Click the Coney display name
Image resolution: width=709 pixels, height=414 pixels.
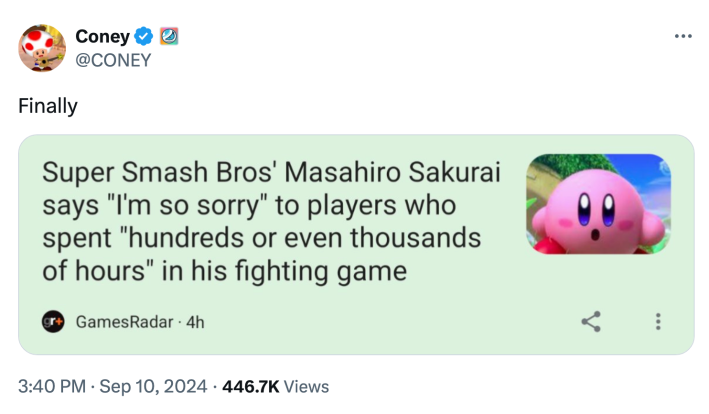point(103,37)
